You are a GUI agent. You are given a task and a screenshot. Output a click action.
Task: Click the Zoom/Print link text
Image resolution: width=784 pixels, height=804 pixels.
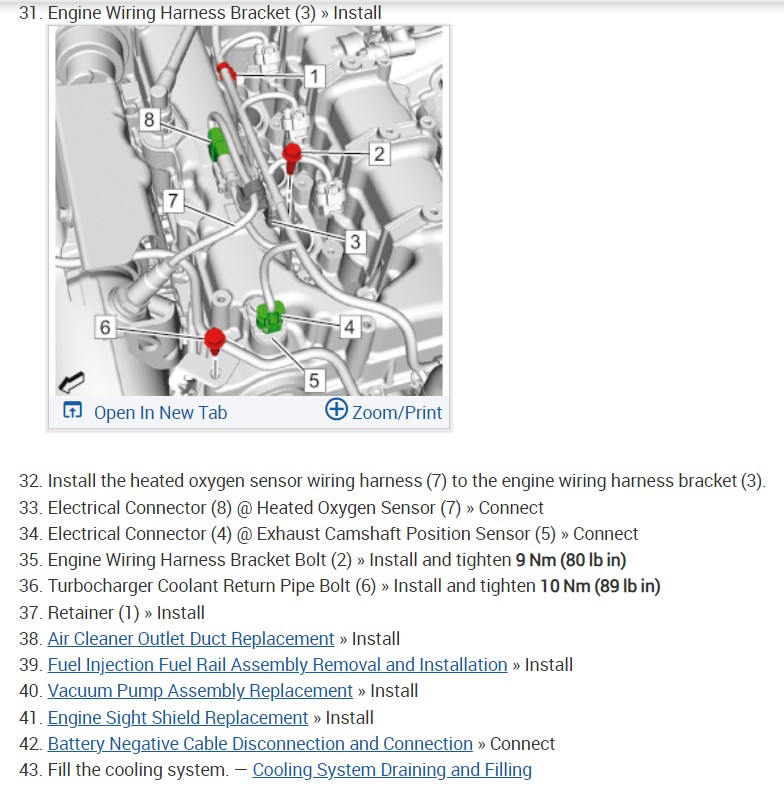click(397, 413)
